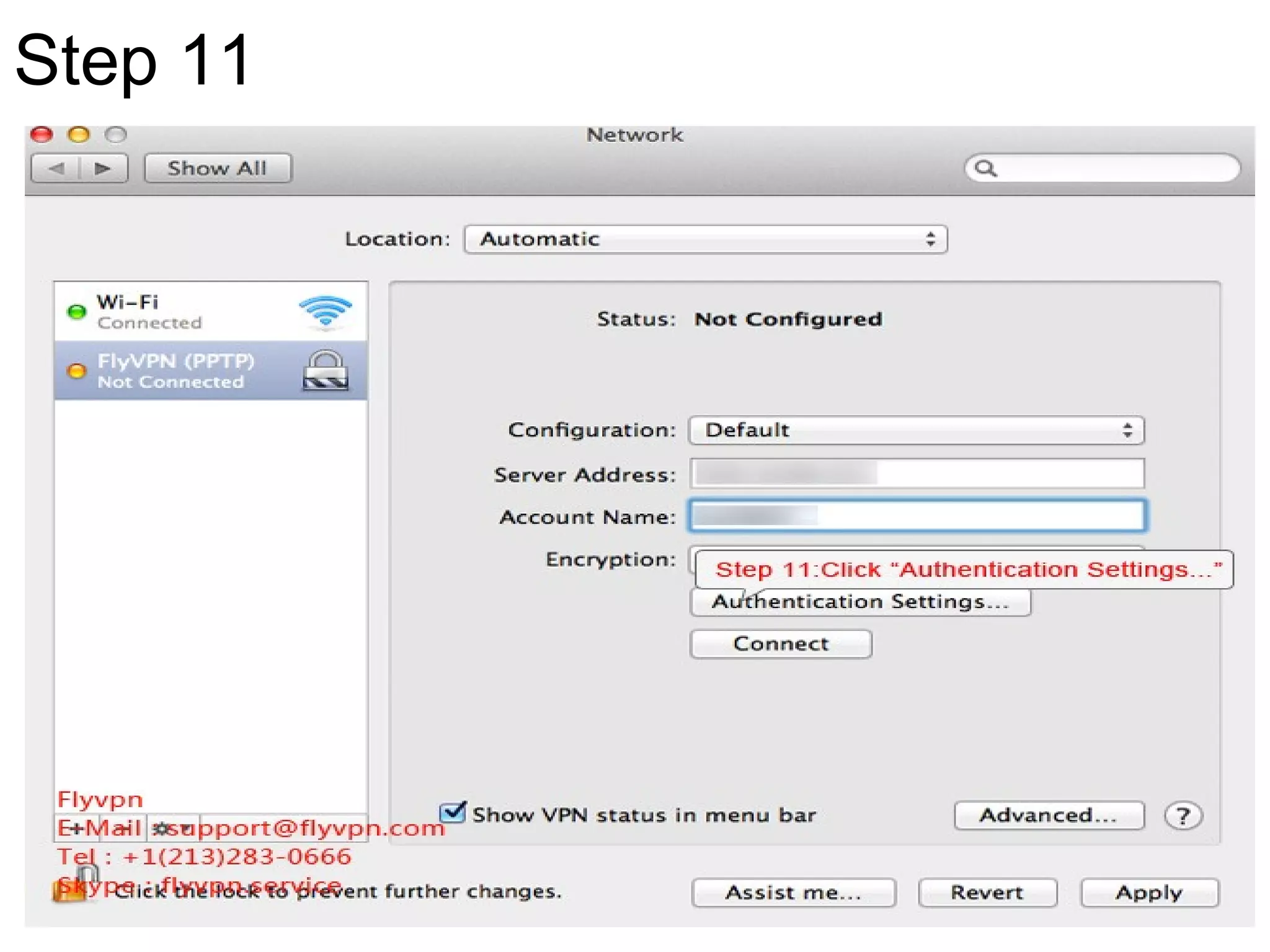Click Authentication Settings button
Image resolution: width=1270 pixels, height=952 pixels.
[860, 602]
